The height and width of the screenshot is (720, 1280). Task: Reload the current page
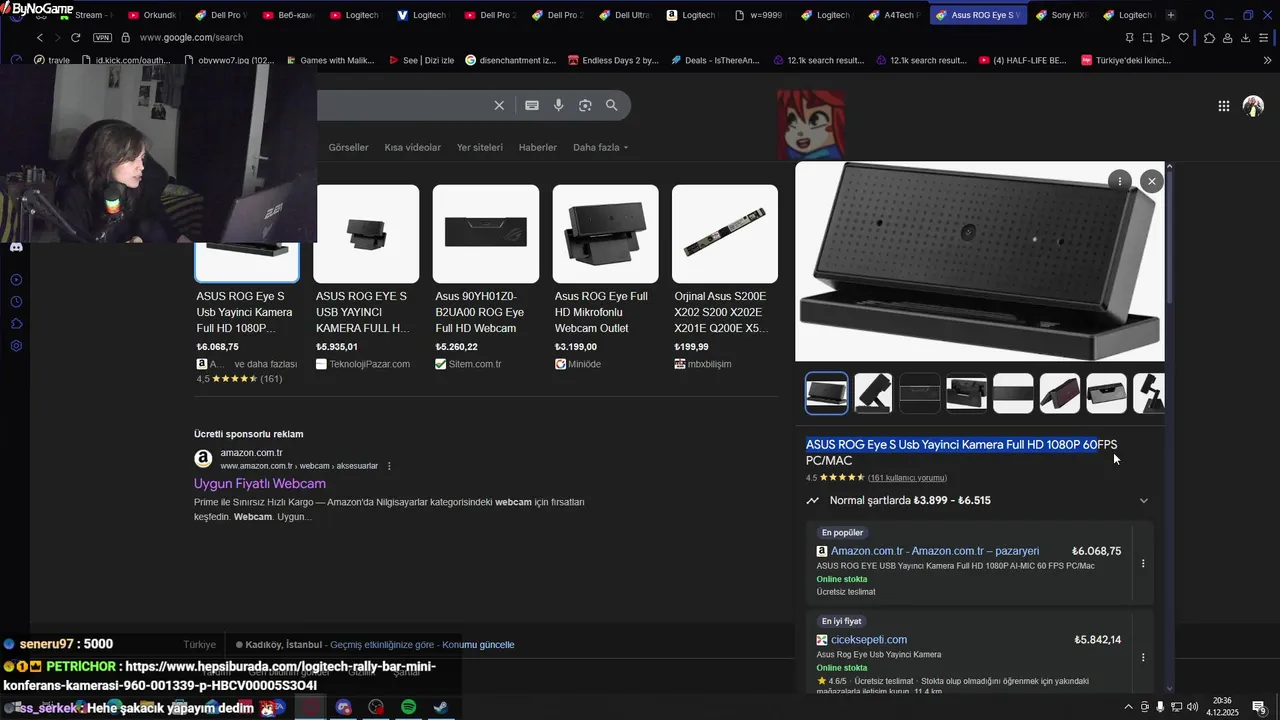pos(75,38)
